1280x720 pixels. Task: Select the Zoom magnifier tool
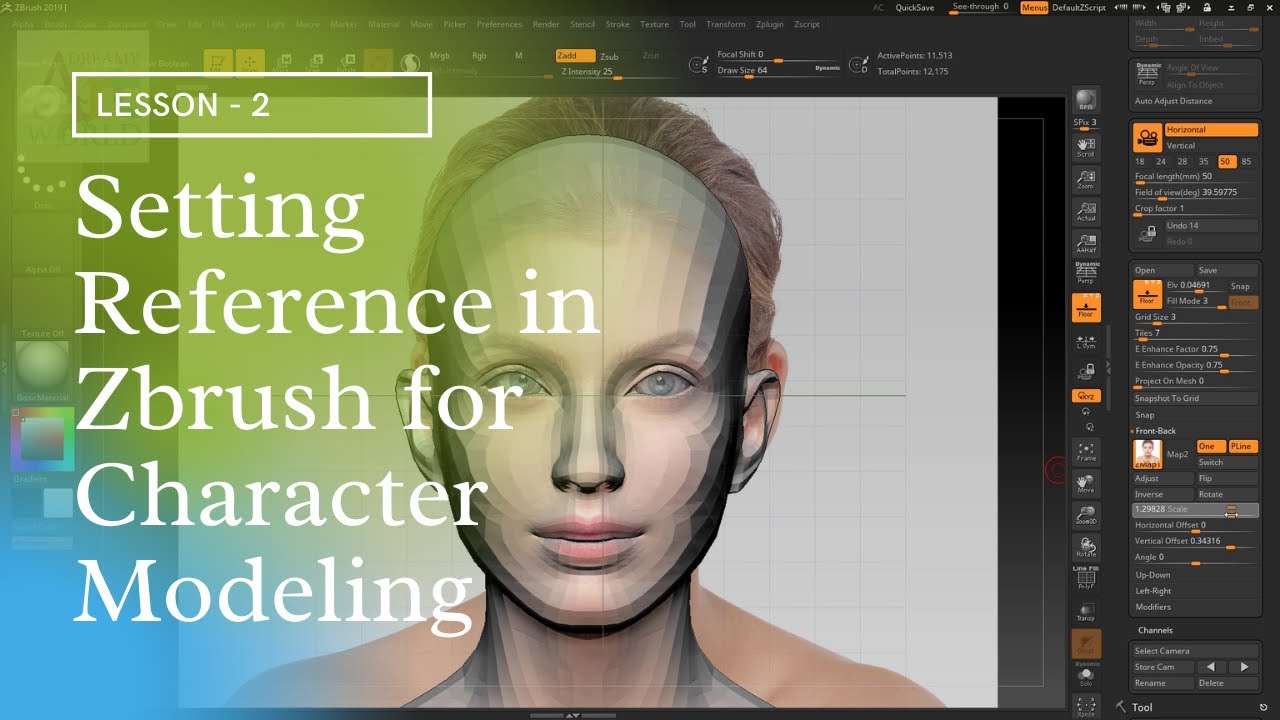coord(1085,179)
